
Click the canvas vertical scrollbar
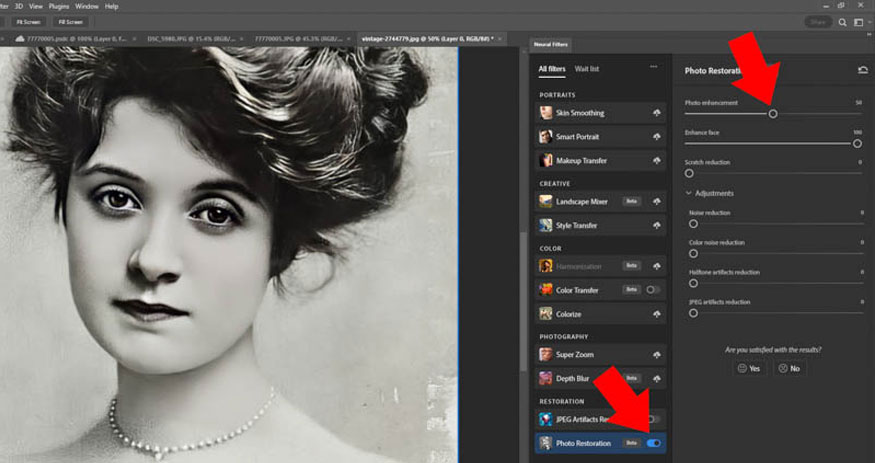coord(523,302)
